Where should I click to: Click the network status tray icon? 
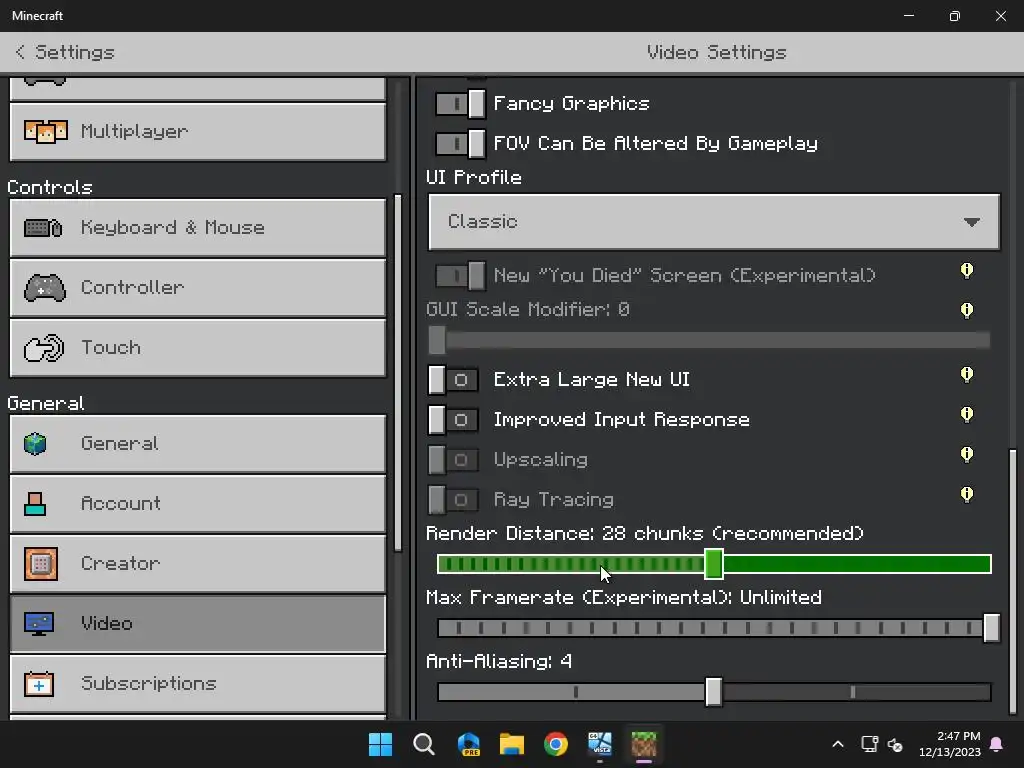tap(869, 744)
